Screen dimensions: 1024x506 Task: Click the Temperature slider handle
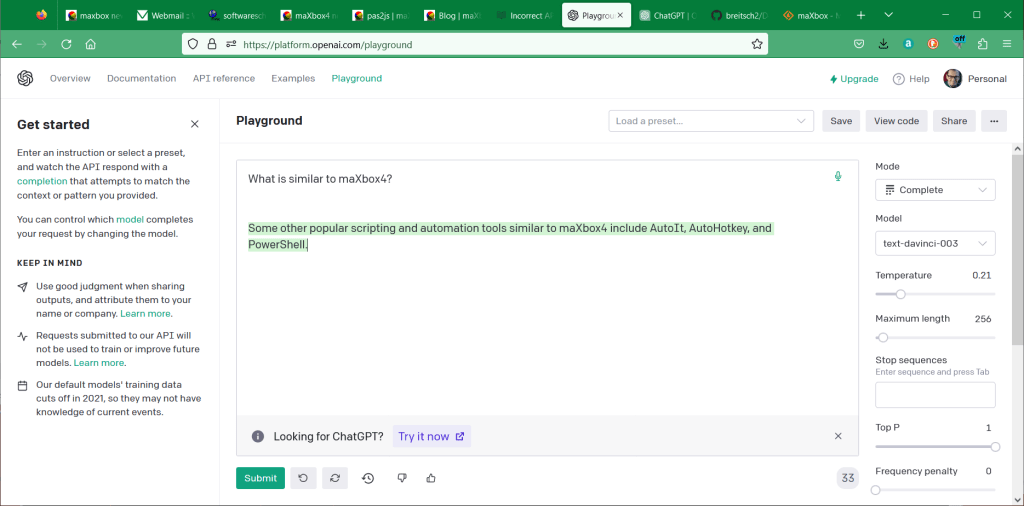click(901, 294)
